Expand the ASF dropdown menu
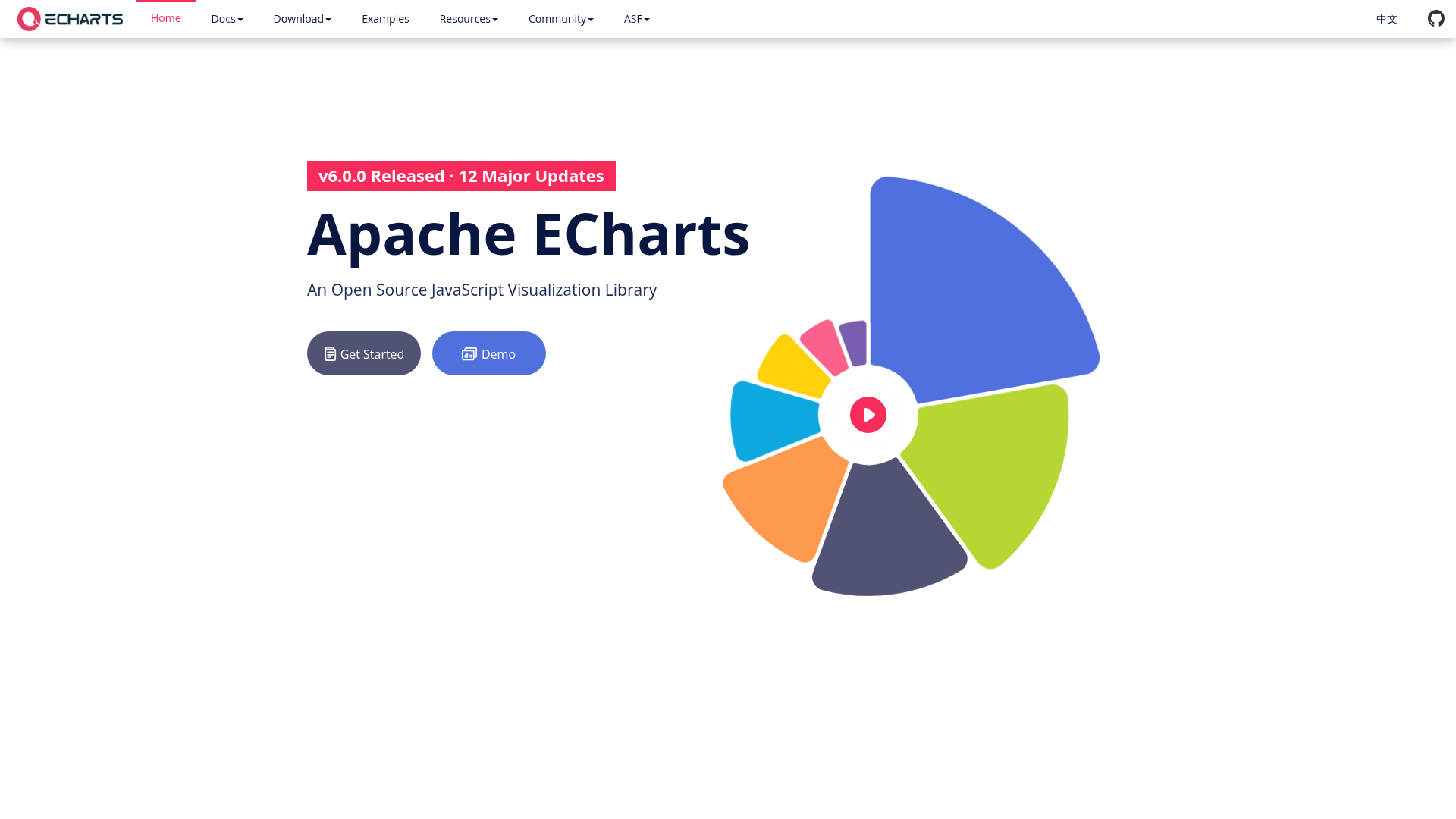Image resolution: width=1456 pixels, height=819 pixels. pos(636,18)
